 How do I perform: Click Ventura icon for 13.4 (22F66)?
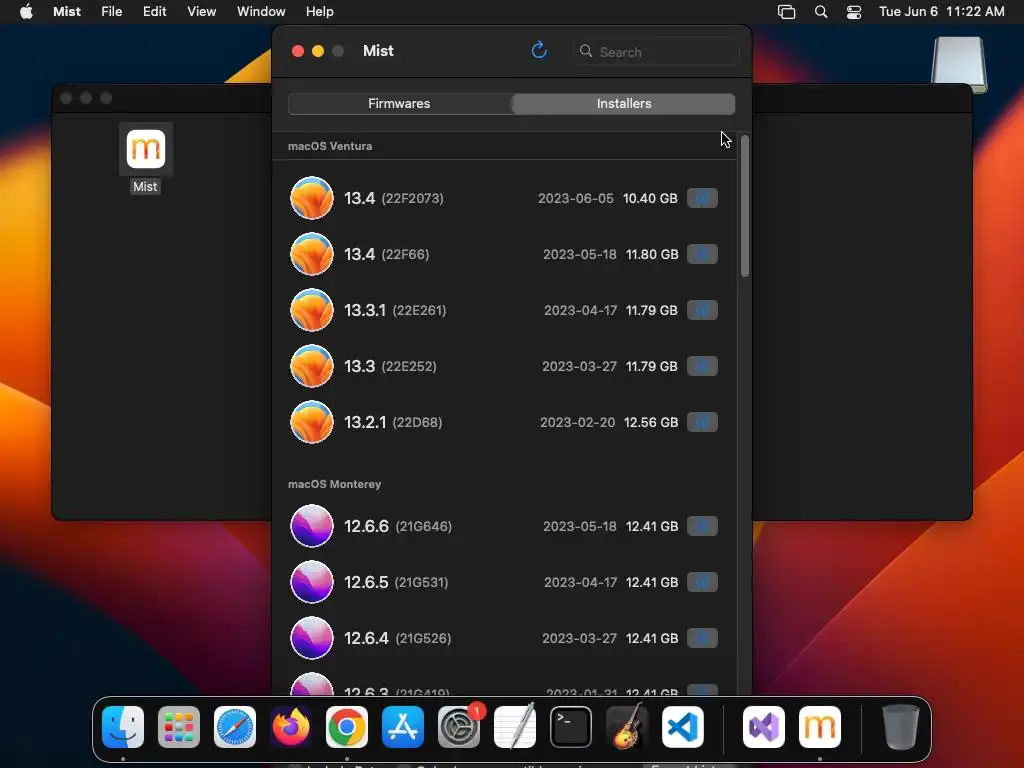tap(312, 254)
